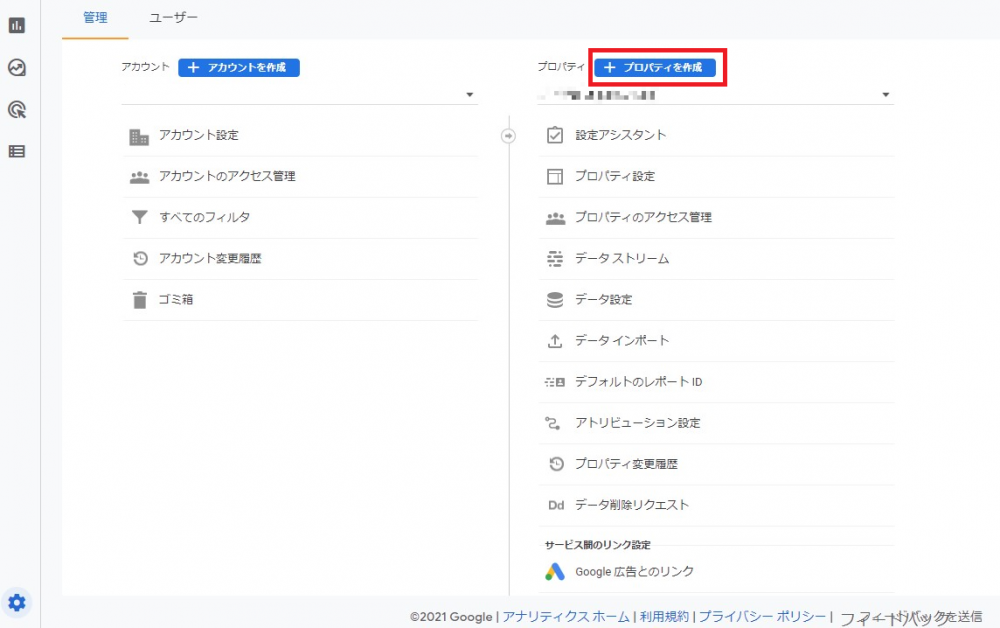Image resolution: width=1000 pixels, height=628 pixels.
Task: Click the Dd icon beside データ削除リクエスト
Action: click(555, 506)
